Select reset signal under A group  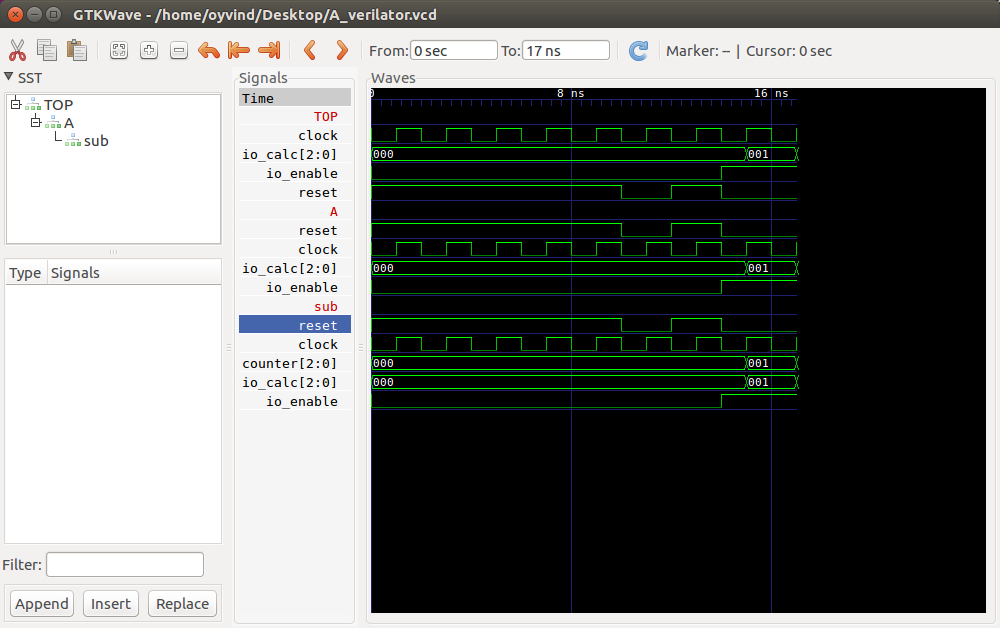[318, 231]
